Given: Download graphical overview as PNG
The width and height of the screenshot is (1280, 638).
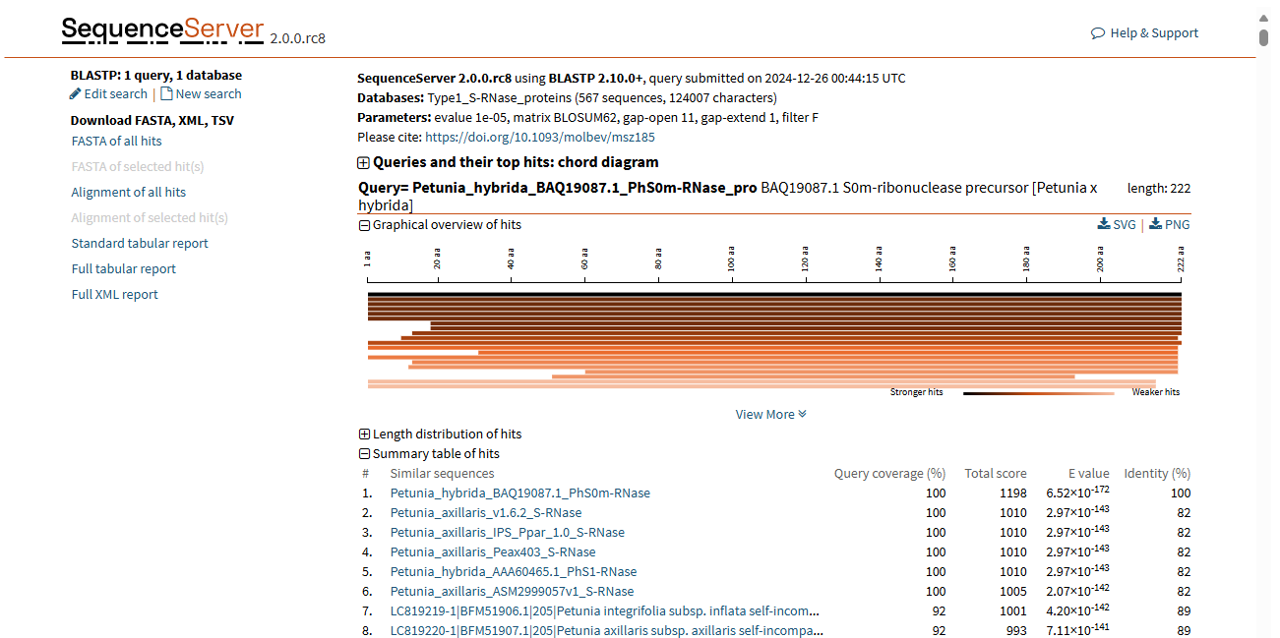Looking at the screenshot, I should [1169, 225].
